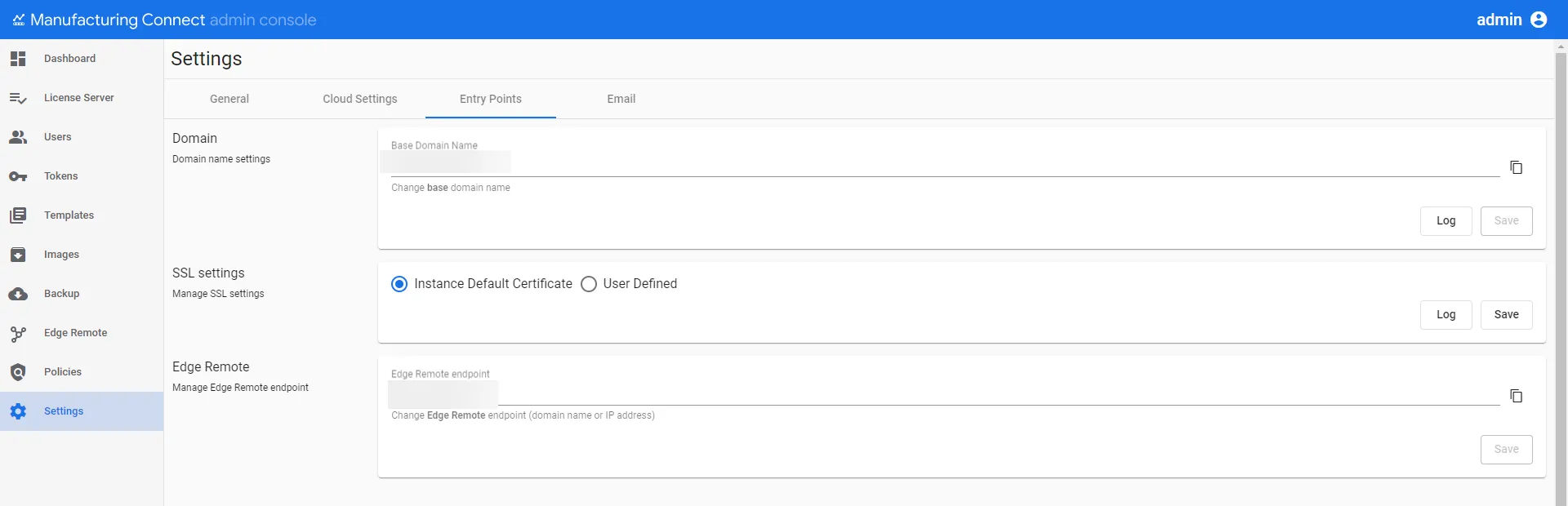Click the 'License Server' sidebar label
The height and width of the screenshot is (506, 1568).
[79, 98]
